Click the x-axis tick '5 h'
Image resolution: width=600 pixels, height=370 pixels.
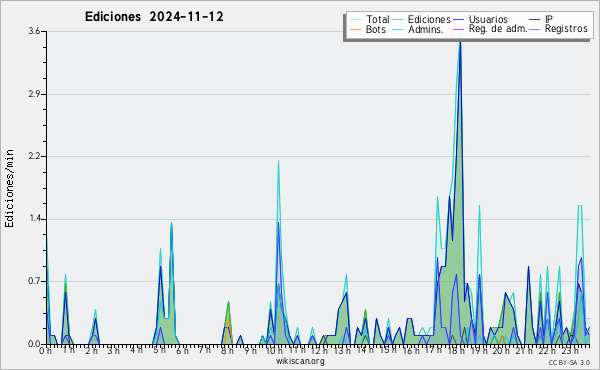pyautogui.click(x=159, y=350)
